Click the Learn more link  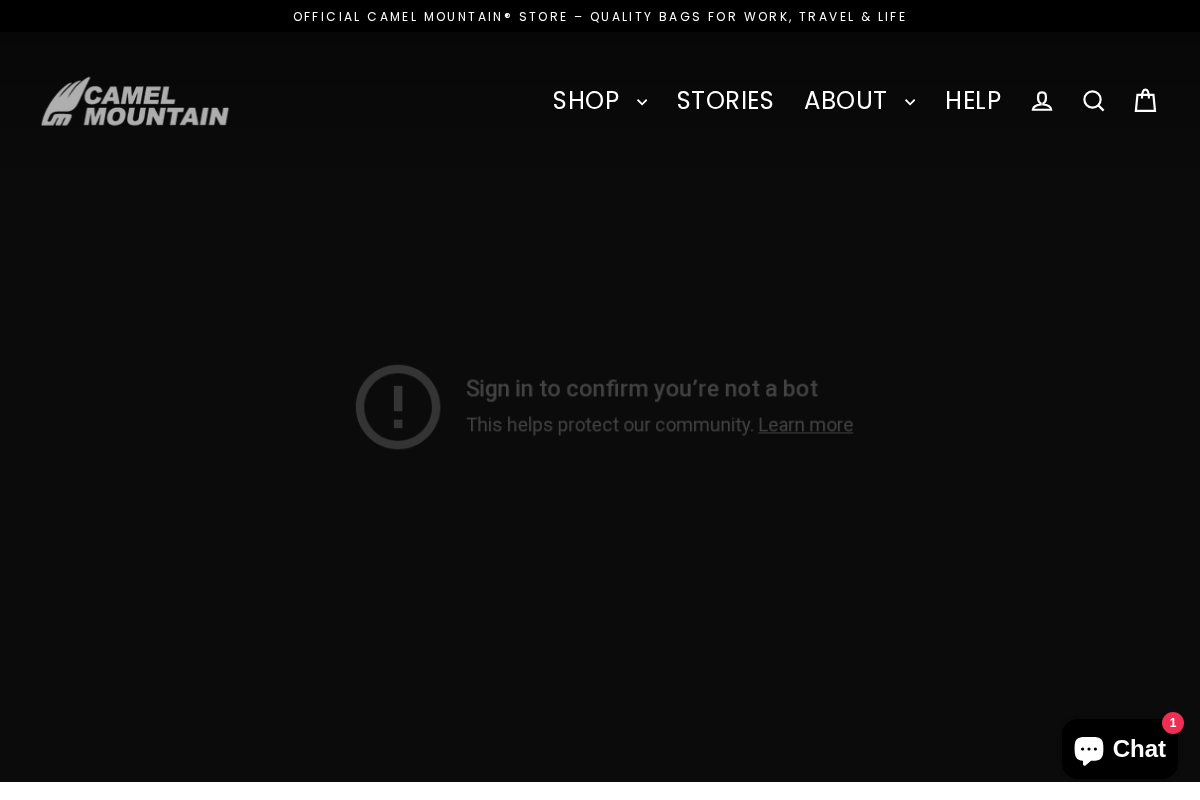806,425
